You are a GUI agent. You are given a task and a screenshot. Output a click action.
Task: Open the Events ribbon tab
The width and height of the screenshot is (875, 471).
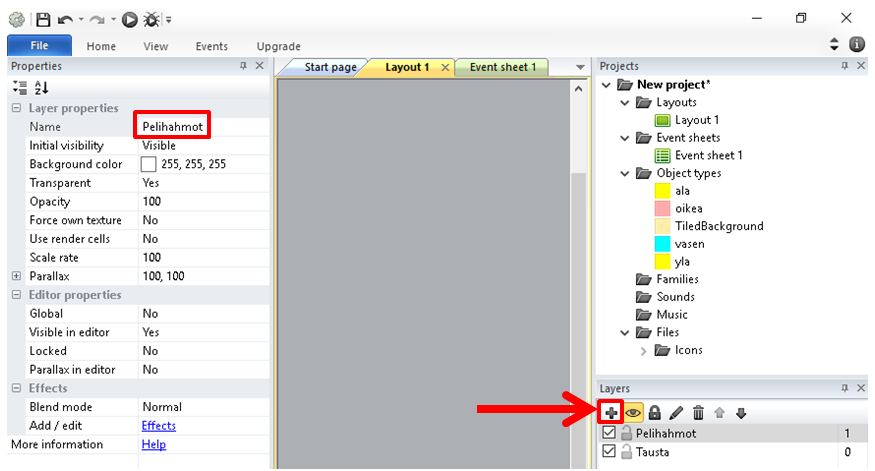coord(211,46)
